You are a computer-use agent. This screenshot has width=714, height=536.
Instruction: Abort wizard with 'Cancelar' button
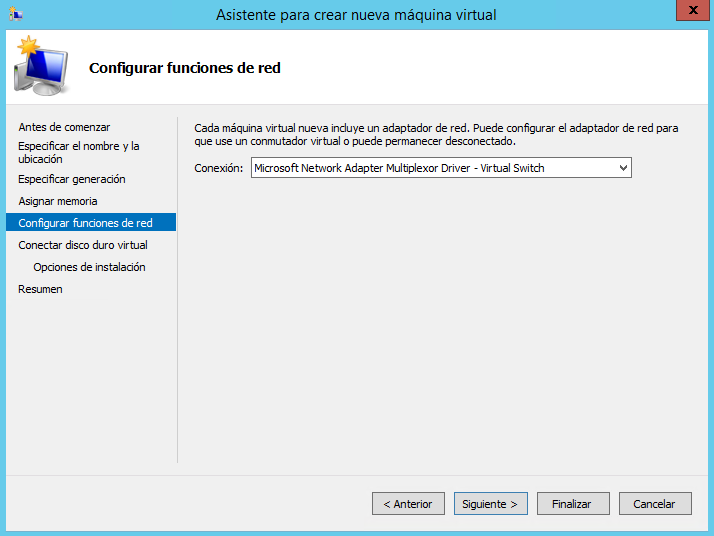pyautogui.click(x=655, y=504)
